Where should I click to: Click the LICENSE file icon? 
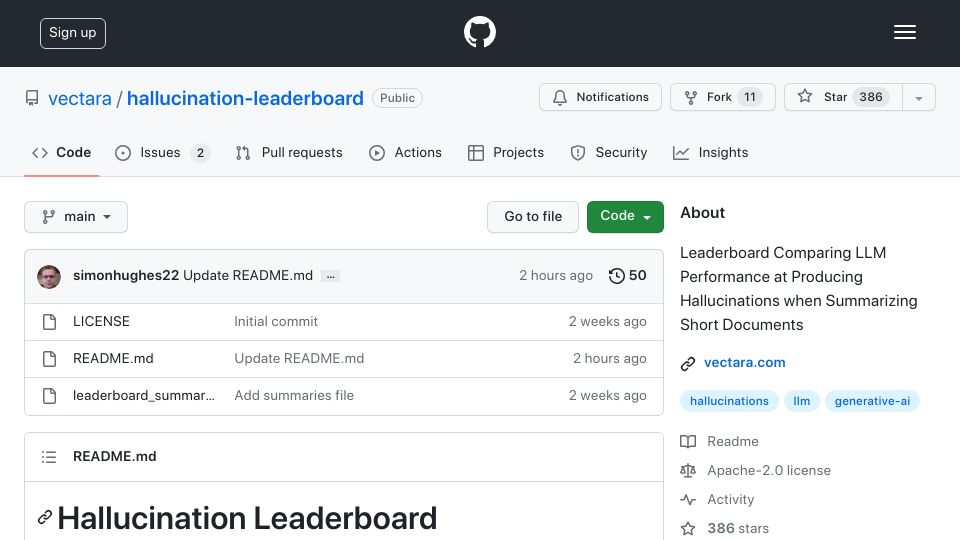point(50,322)
